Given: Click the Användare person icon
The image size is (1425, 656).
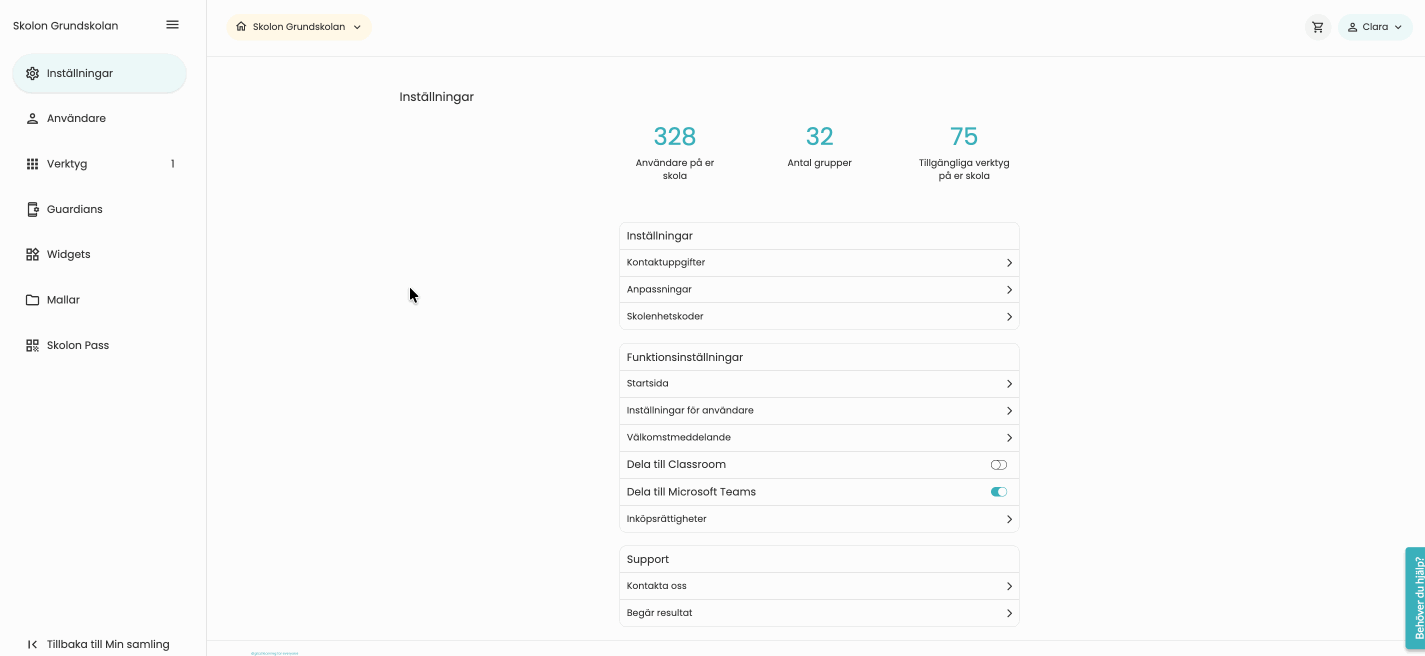Looking at the screenshot, I should [32, 118].
